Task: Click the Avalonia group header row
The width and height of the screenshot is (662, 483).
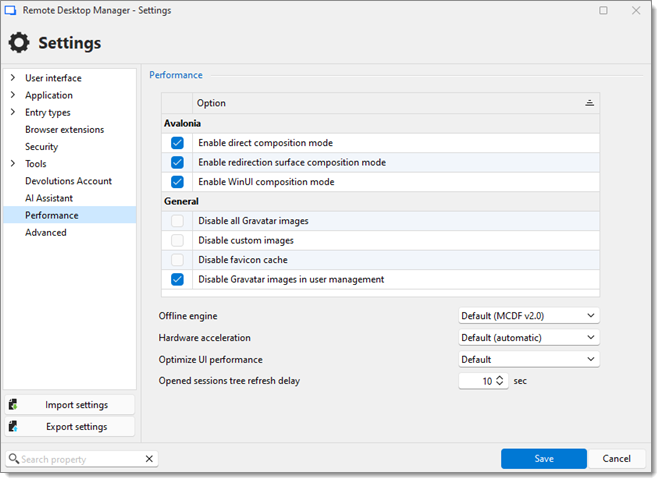Action: click(380, 124)
